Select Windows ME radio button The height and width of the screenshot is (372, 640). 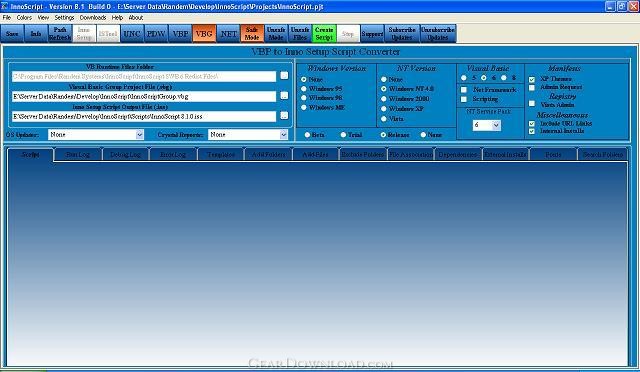coord(304,107)
